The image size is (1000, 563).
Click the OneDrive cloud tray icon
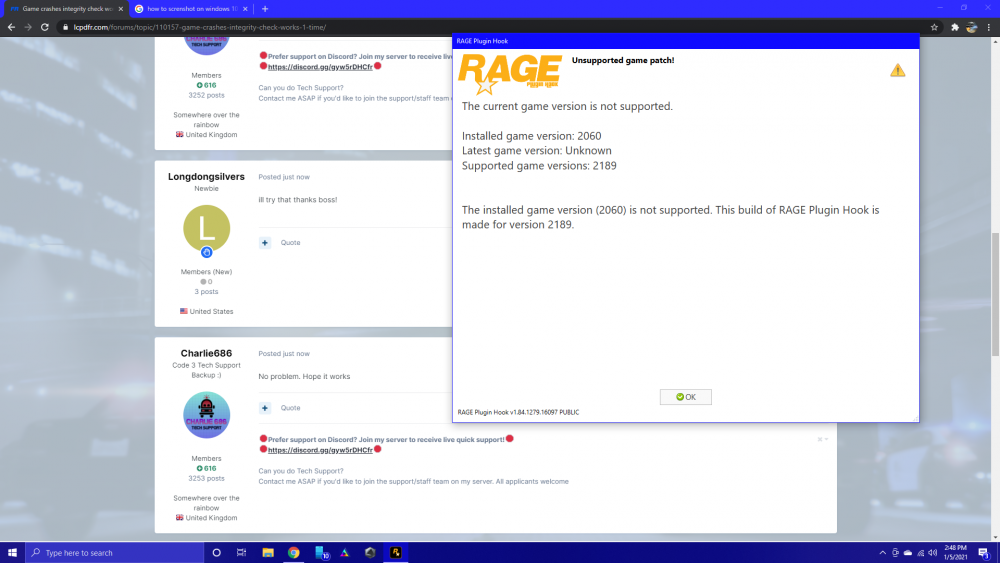coord(908,553)
